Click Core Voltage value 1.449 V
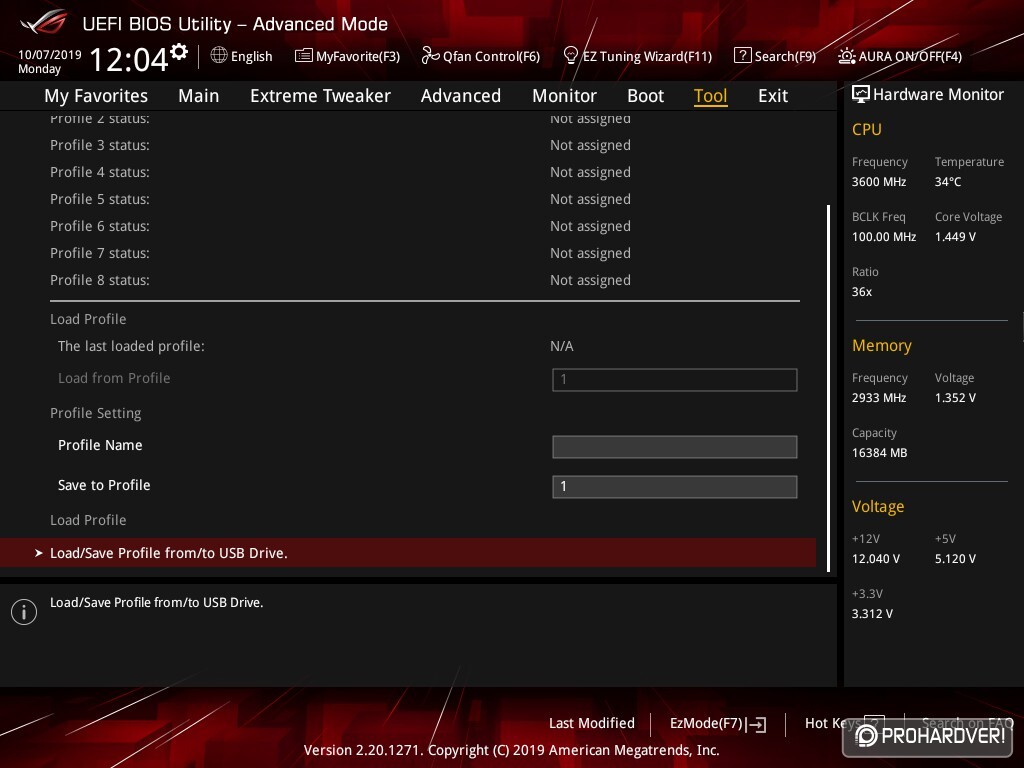The image size is (1024, 768). point(955,237)
